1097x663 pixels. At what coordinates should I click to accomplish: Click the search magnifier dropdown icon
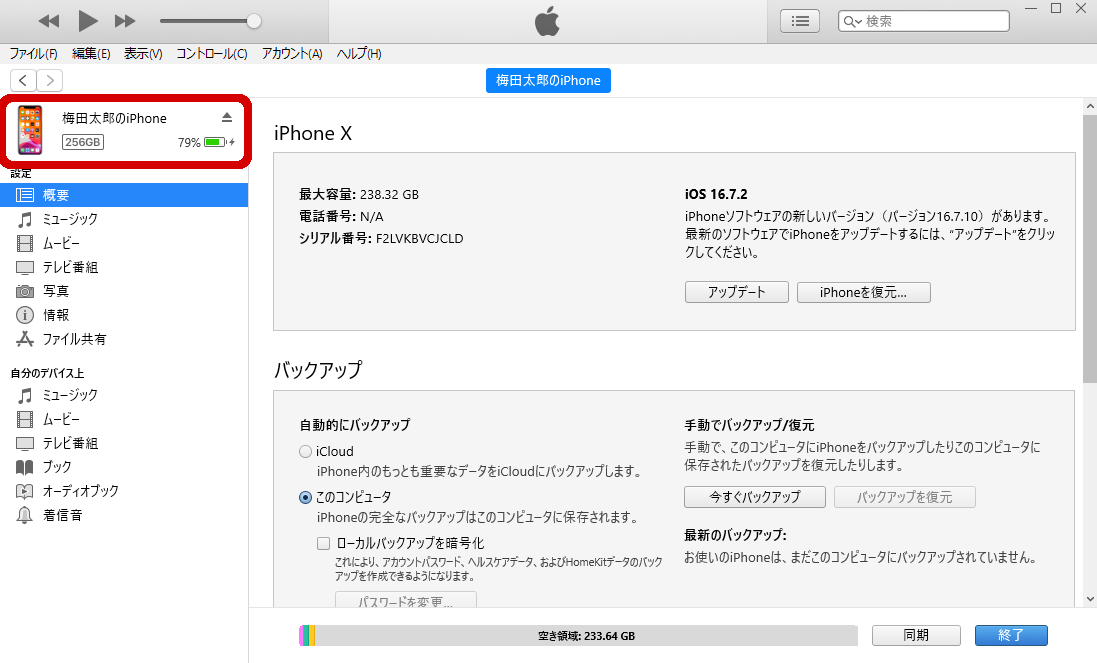click(x=852, y=22)
